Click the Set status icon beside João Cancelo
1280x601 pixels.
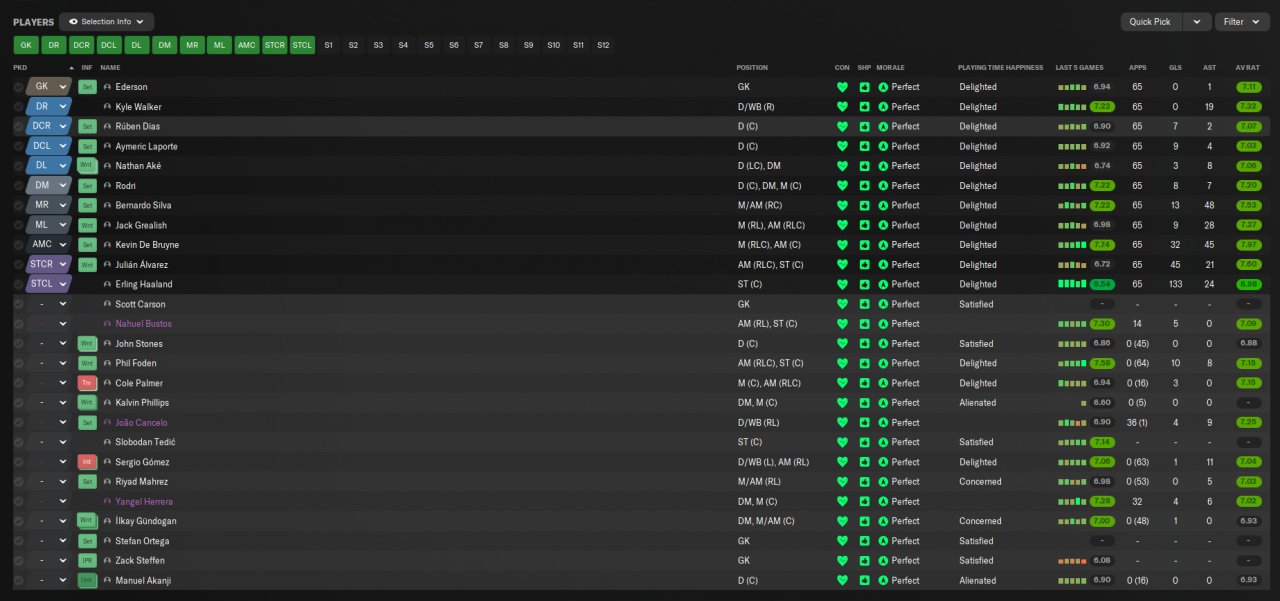(87, 423)
